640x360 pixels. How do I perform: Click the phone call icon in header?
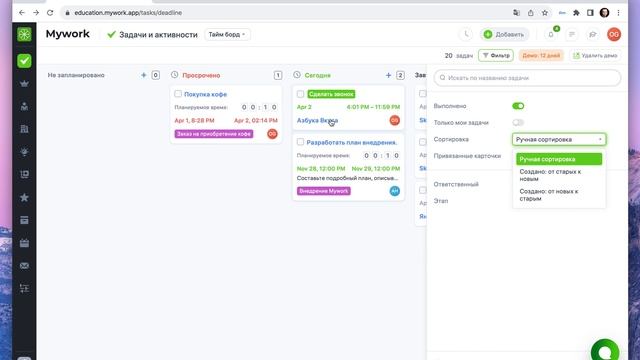[466, 34]
